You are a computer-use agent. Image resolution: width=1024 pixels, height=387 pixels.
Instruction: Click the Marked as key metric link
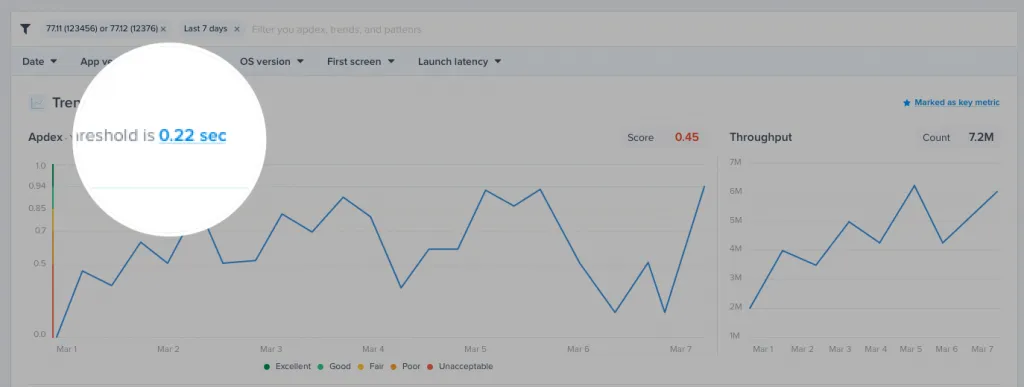(x=957, y=102)
